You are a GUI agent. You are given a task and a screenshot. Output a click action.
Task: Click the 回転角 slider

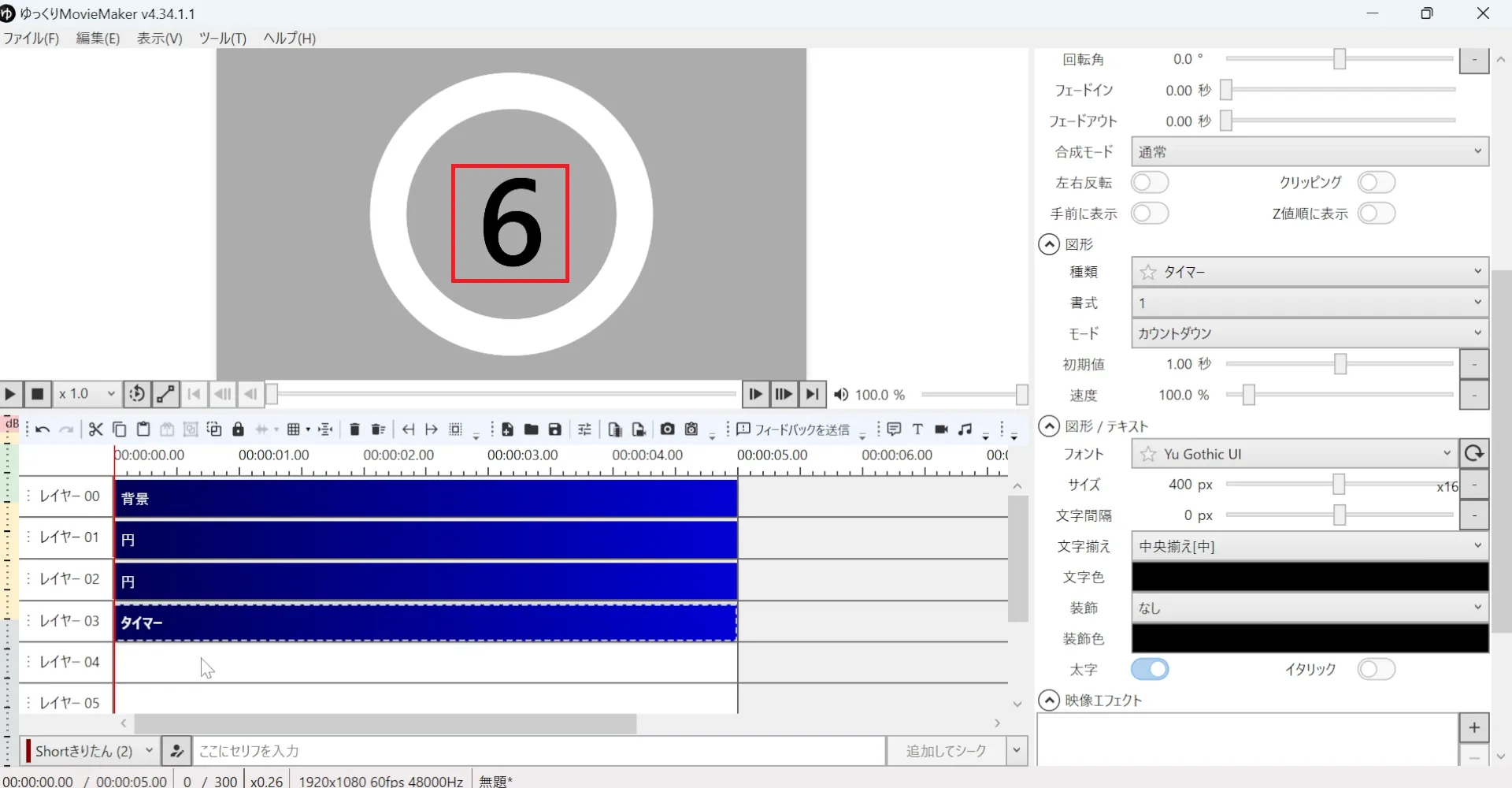pos(1340,59)
